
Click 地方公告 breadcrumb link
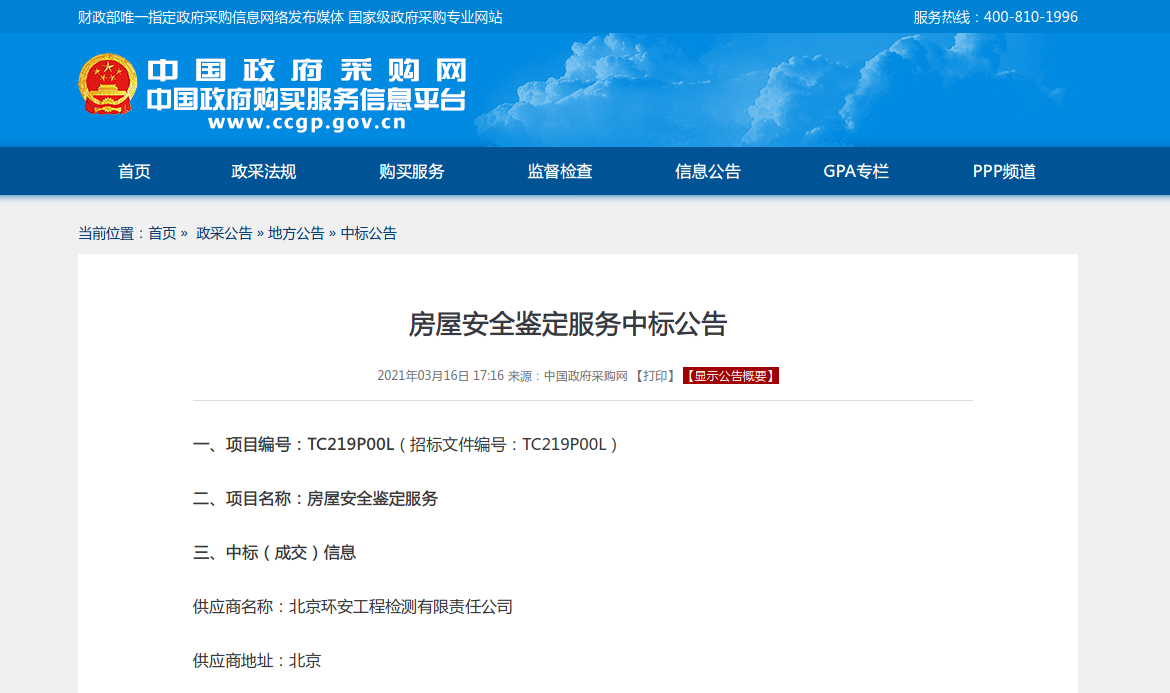(x=296, y=233)
